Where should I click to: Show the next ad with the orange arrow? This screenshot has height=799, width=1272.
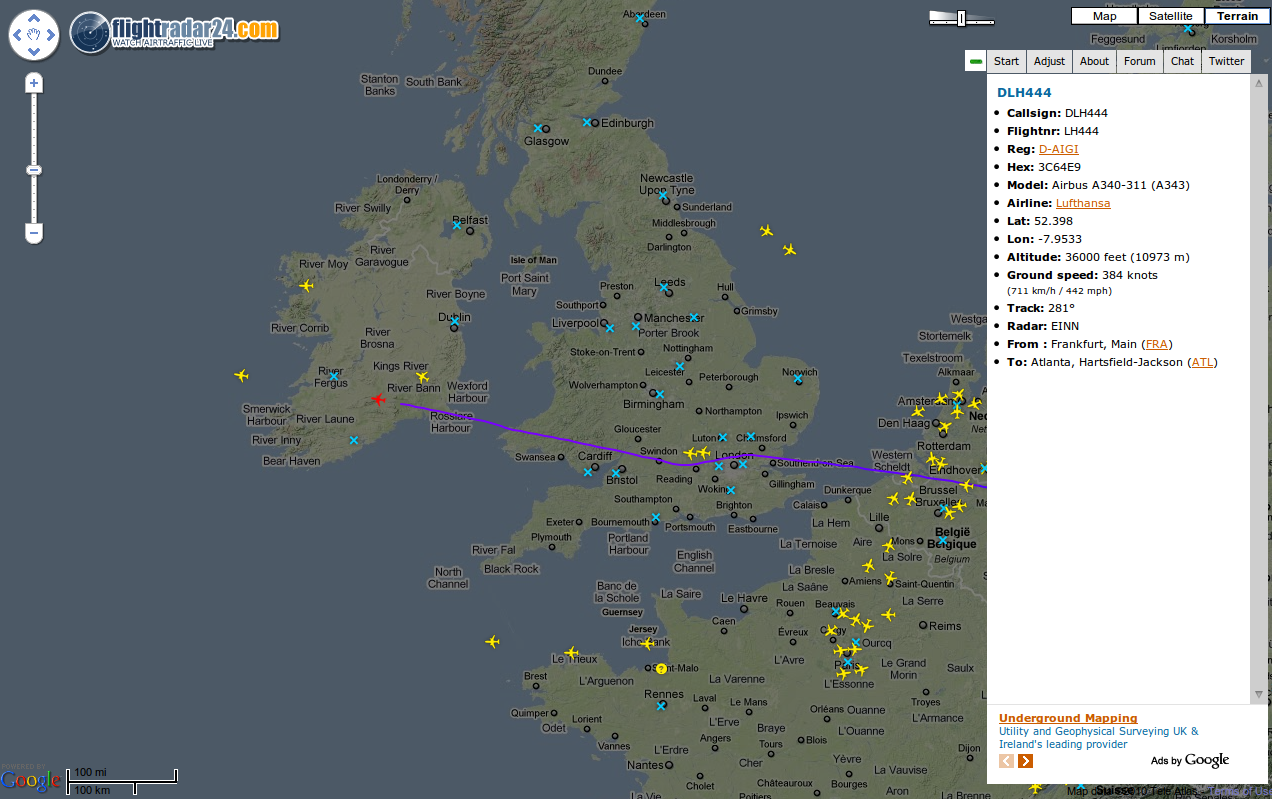click(x=1026, y=761)
